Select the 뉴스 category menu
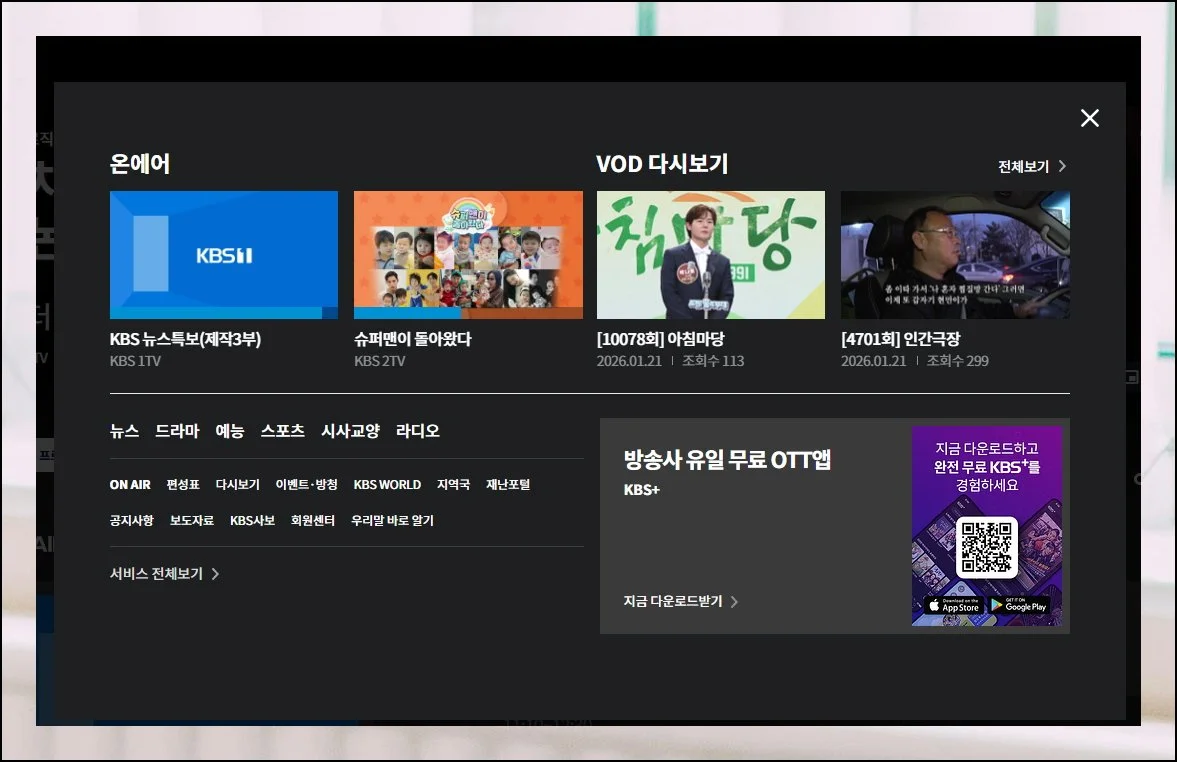The image size is (1177, 762). point(124,431)
